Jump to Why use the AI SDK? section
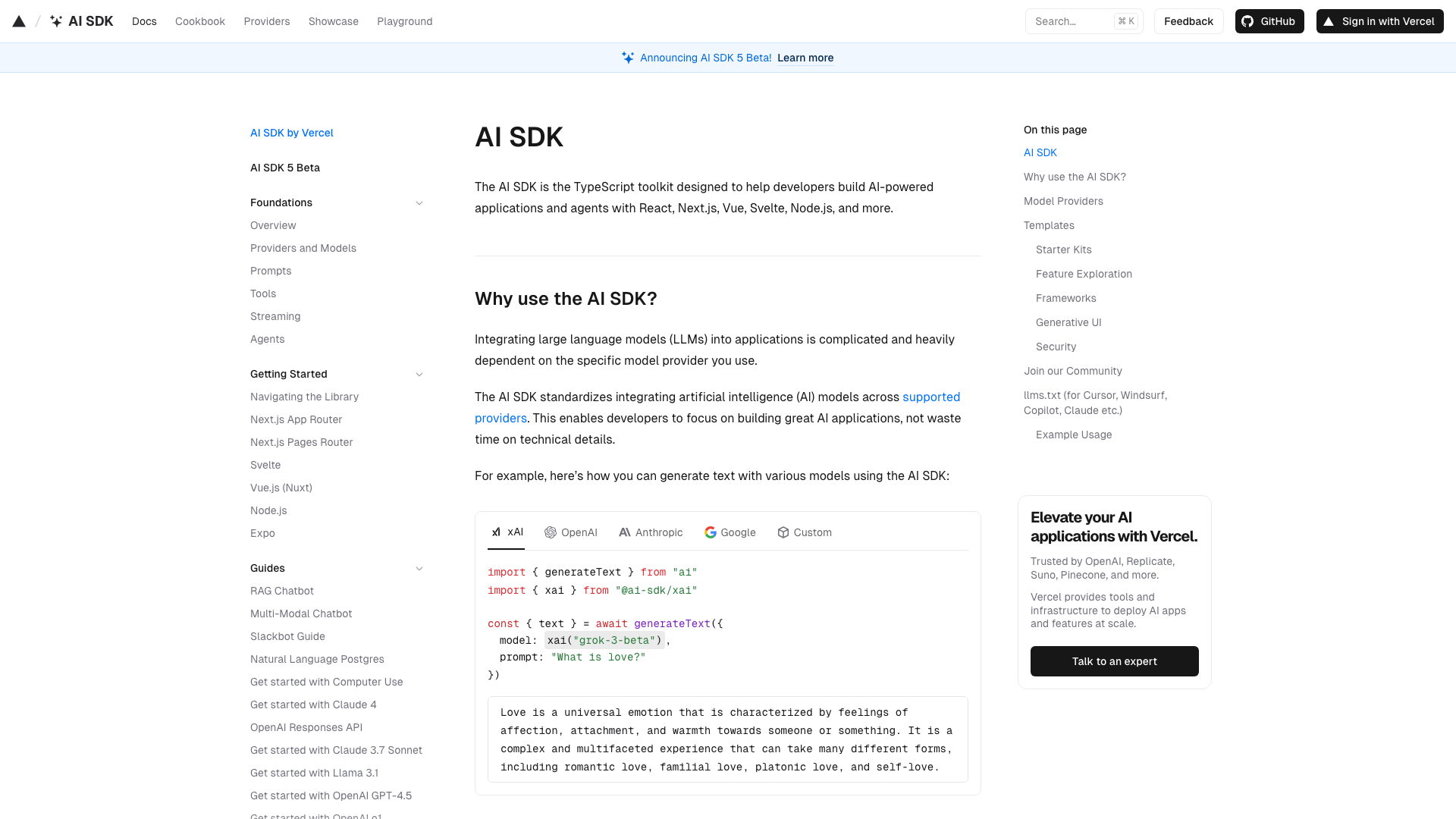1456x819 pixels. click(1075, 177)
